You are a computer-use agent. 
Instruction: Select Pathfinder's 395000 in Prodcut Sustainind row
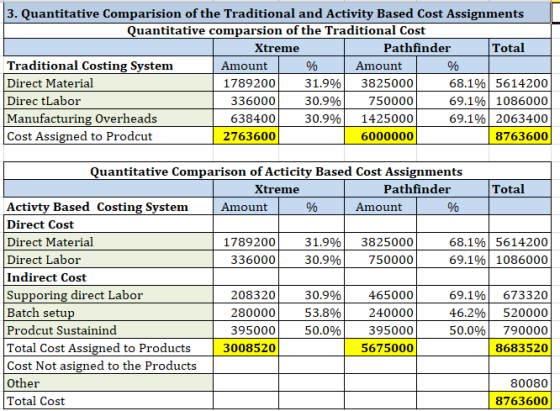380,330
